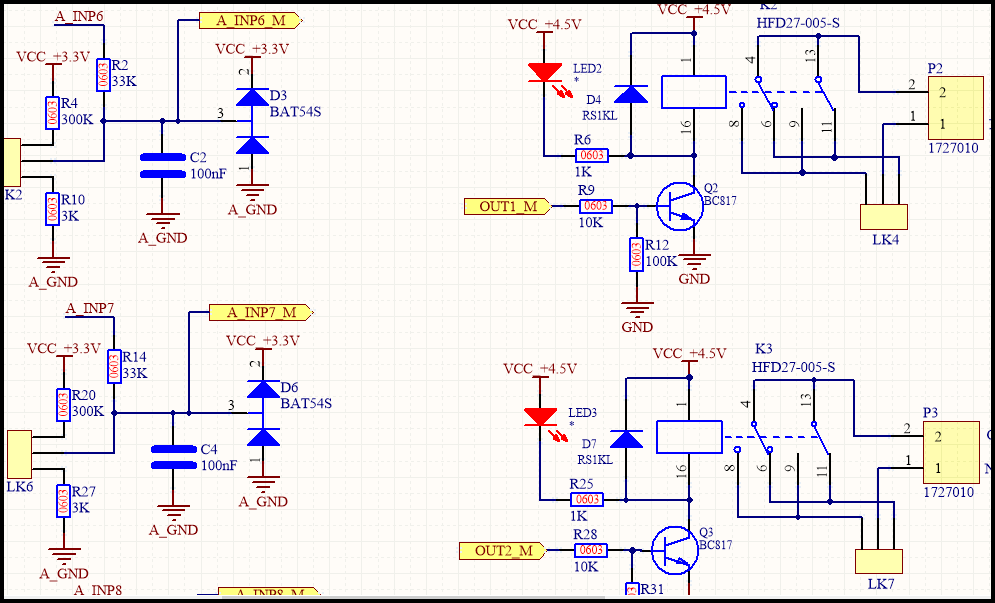Select the C2 100nF capacitor

162,165
